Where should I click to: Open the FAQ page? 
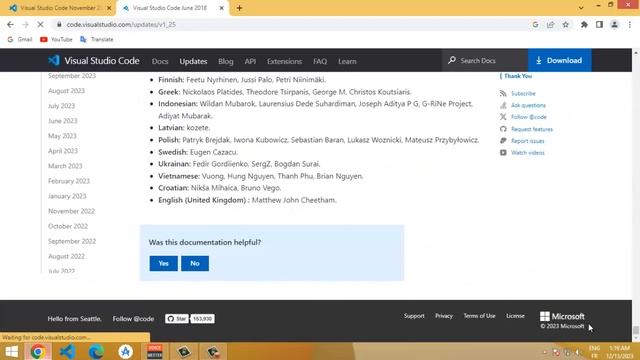tap(320, 61)
